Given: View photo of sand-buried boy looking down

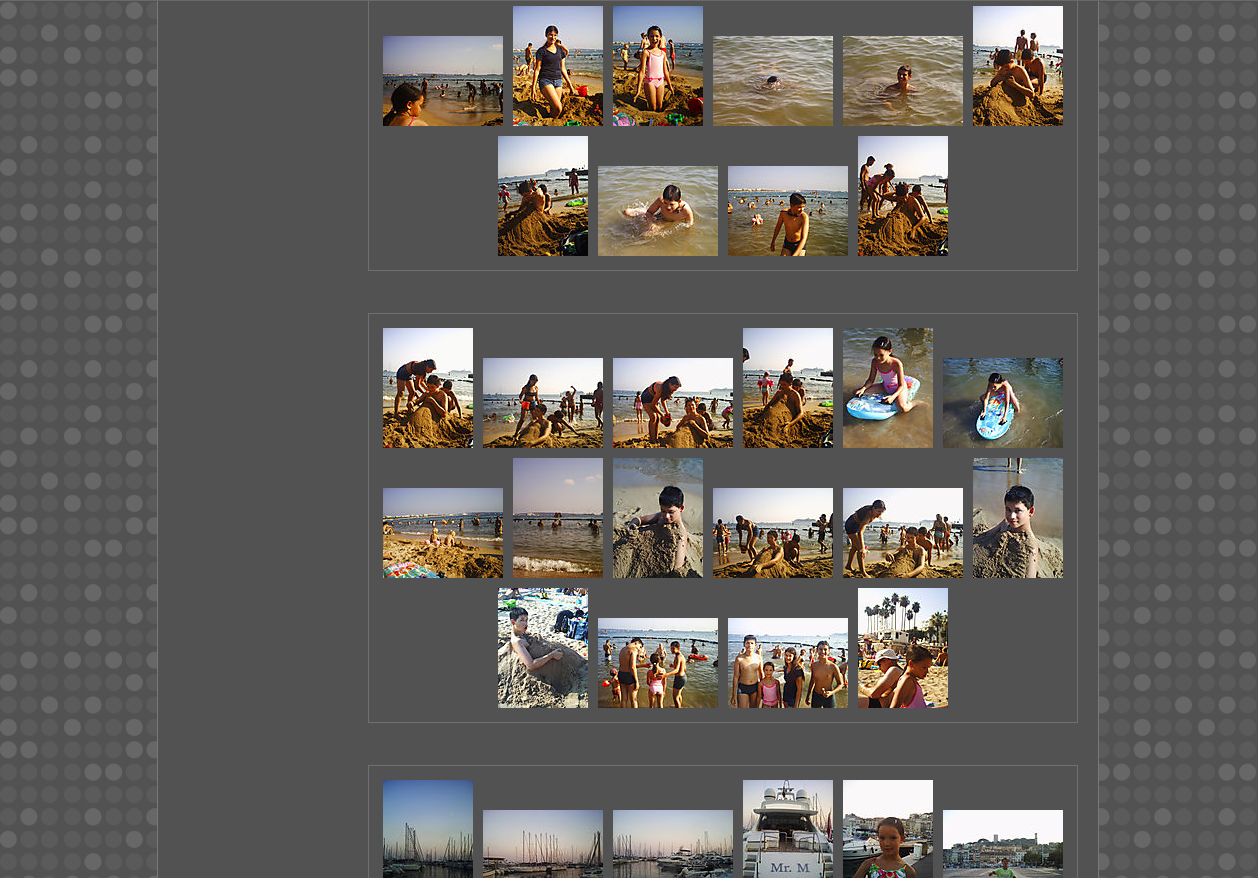Looking at the screenshot, I should (657, 518).
